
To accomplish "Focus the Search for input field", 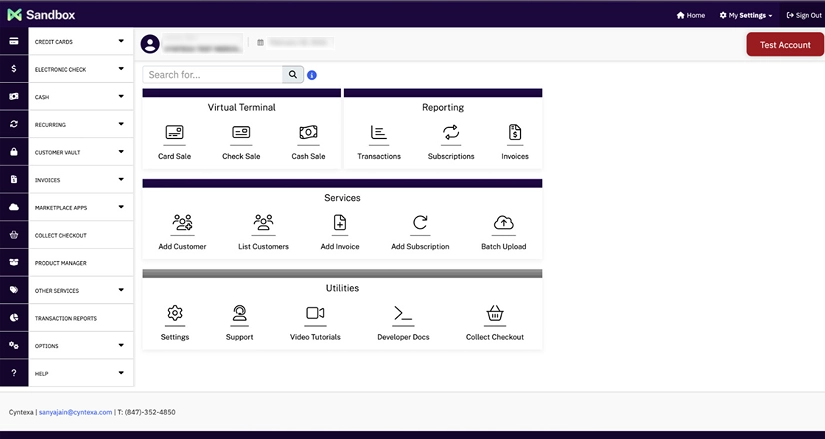I will [x=213, y=75].
